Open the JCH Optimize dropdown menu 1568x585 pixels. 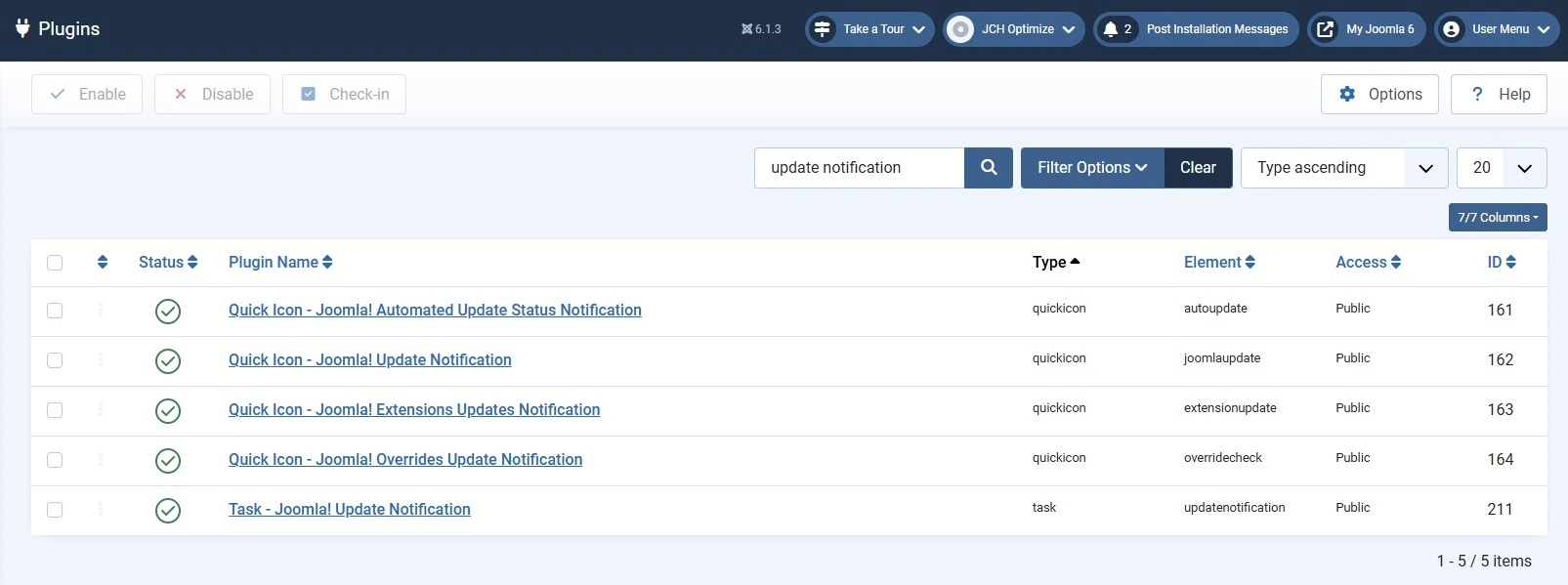pos(1014,29)
